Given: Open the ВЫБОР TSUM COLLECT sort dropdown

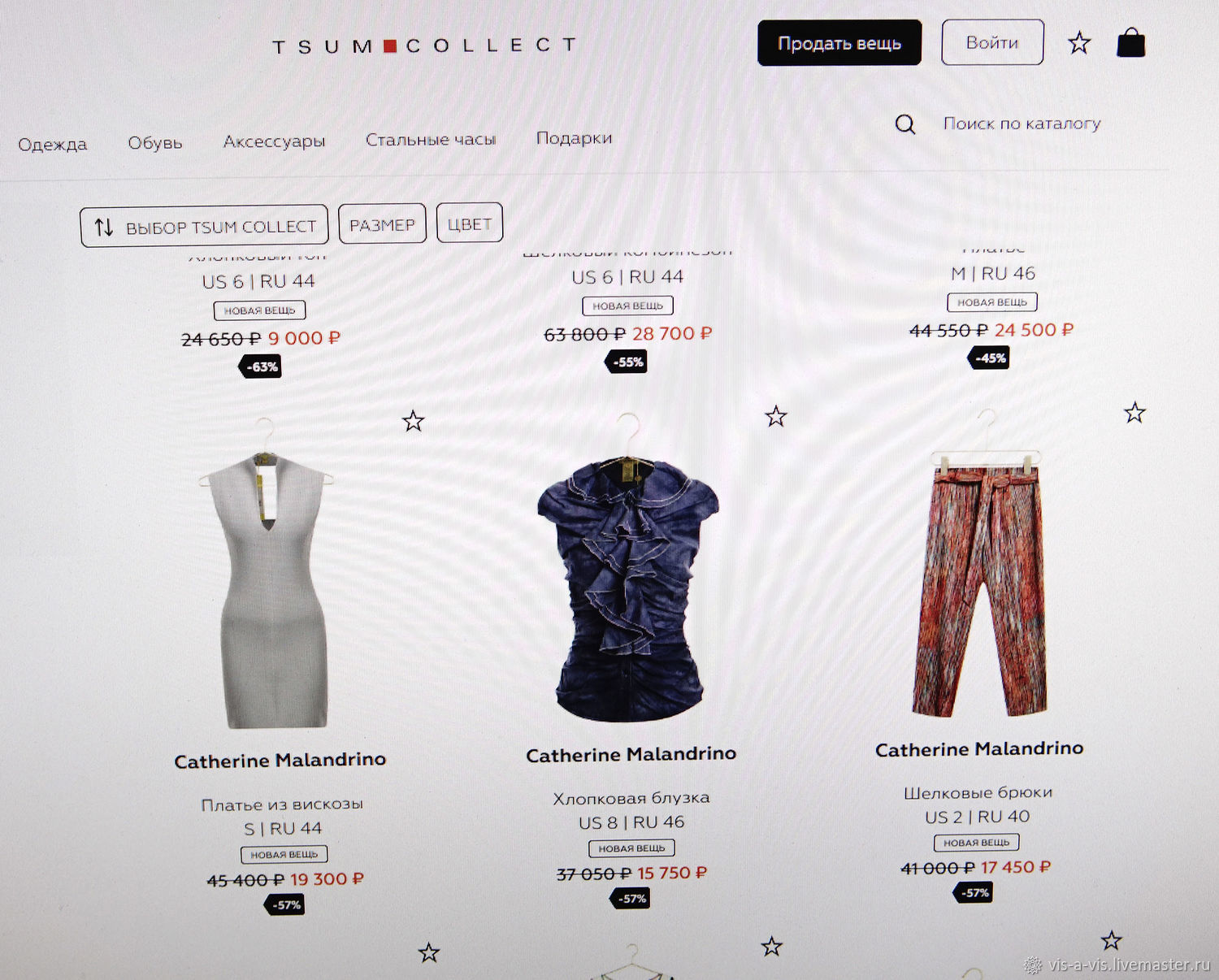Looking at the screenshot, I should tap(204, 226).
